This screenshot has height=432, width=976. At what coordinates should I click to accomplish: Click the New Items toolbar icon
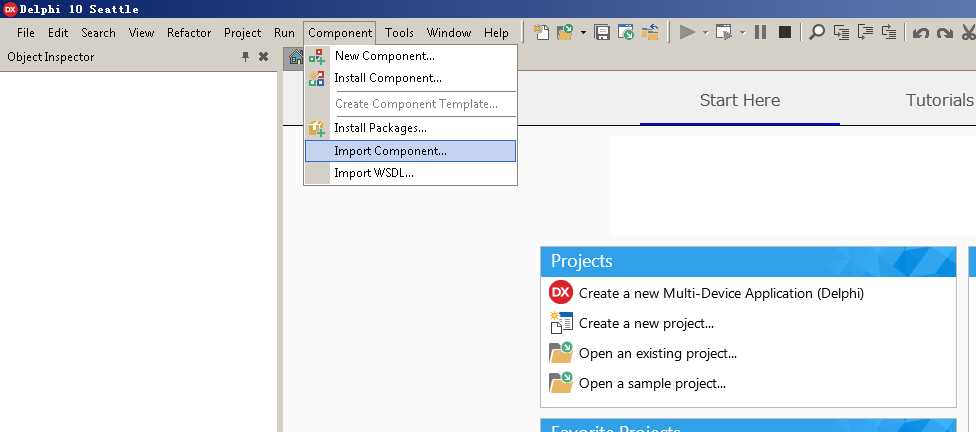coord(542,32)
